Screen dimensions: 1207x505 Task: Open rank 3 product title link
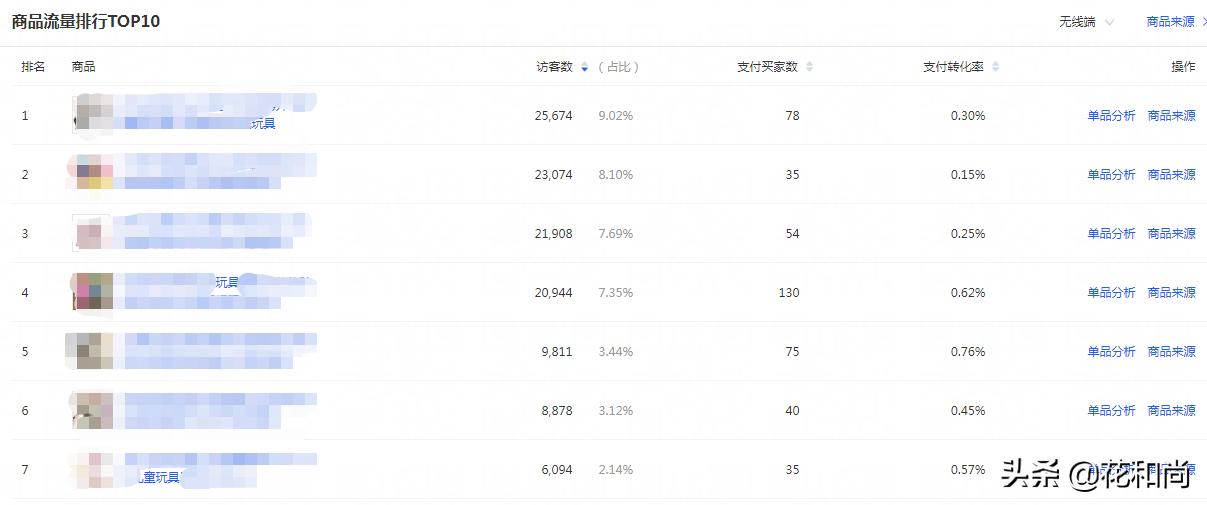pyautogui.click(x=211, y=232)
